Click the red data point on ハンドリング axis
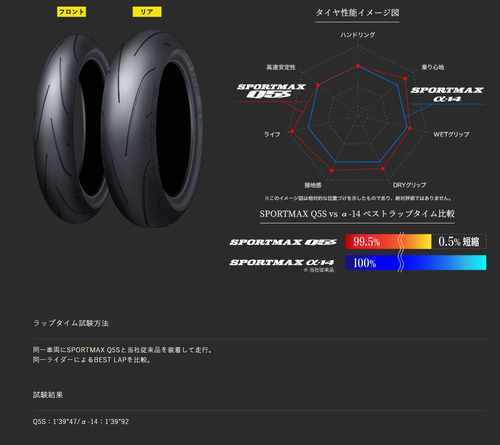This screenshot has height=445, width=500. (x=358, y=66)
